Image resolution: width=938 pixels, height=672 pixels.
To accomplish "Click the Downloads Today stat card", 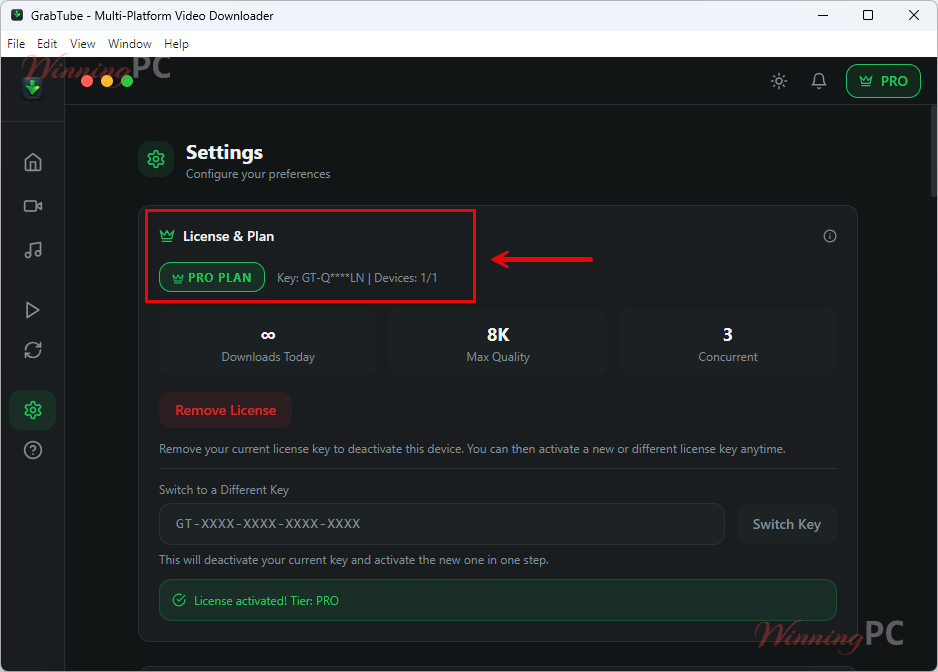I will pos(268,342).
